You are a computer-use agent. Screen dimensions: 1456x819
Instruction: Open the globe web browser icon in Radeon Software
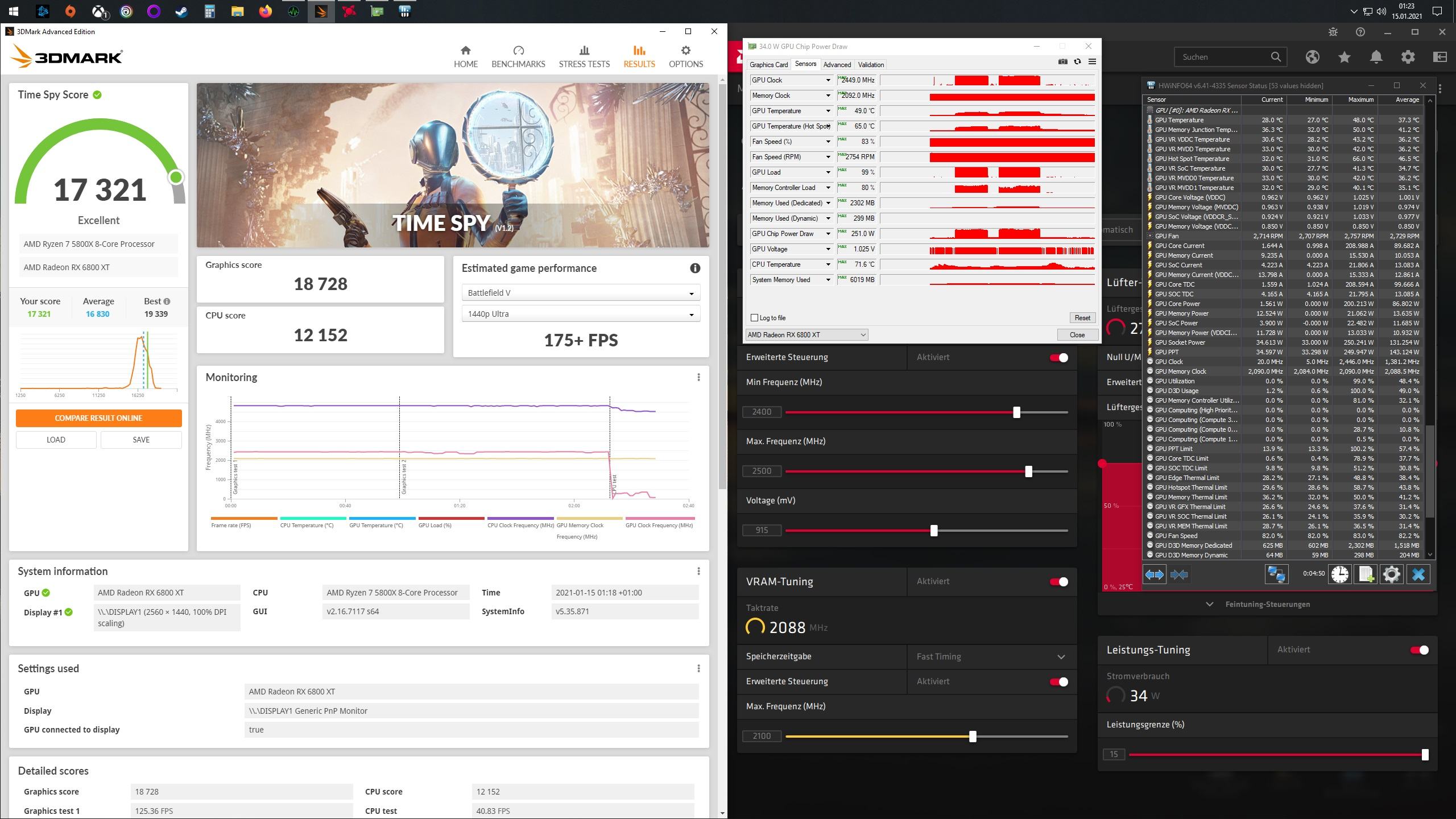point(1313,57)
